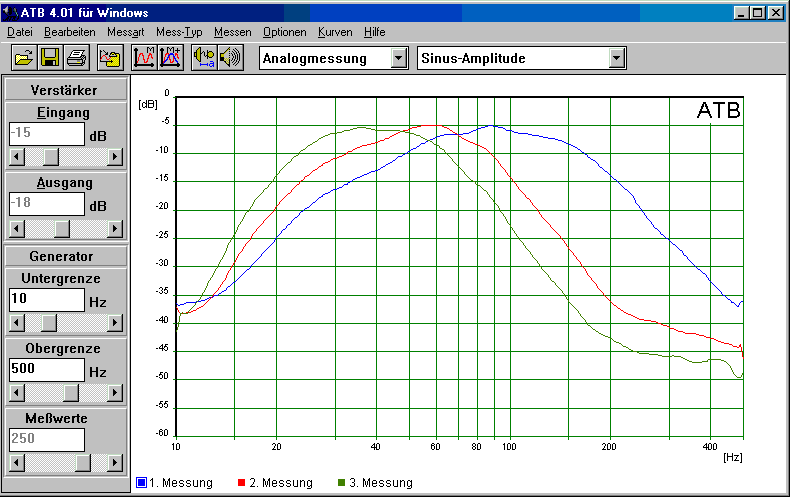790x497 pixels.
Task: Open the Analogmessung dropdown list
Action: tap(400, 58)
